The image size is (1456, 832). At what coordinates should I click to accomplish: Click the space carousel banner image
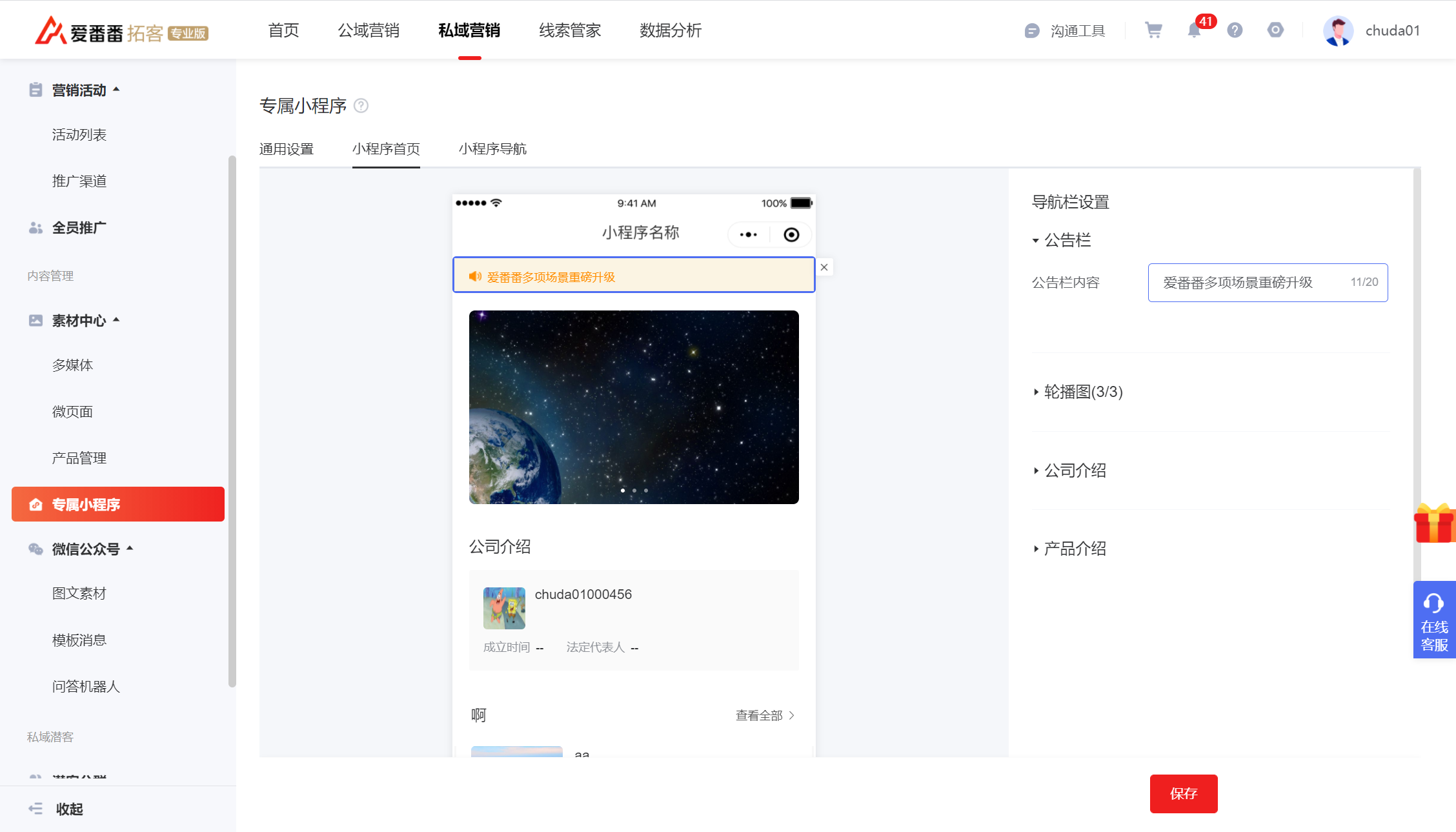[x=634, y=407]
